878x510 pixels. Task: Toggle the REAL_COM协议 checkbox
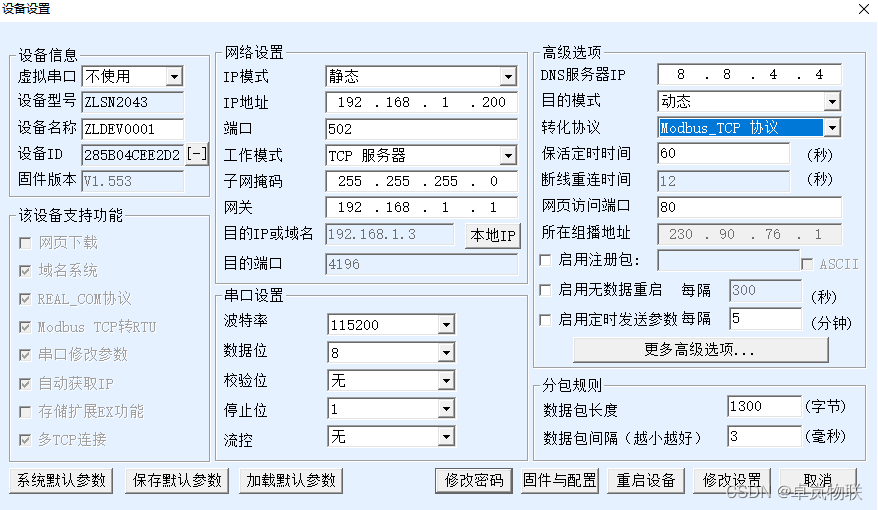click(25, 299)
